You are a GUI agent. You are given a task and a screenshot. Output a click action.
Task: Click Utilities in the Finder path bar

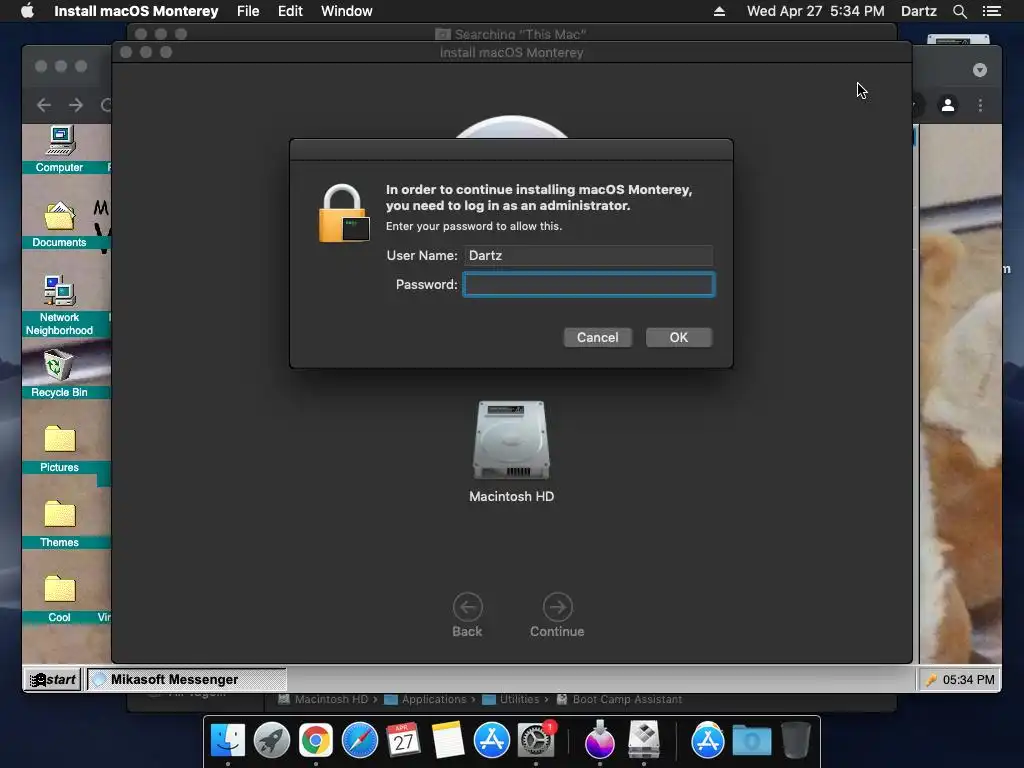tap(519, 699)
